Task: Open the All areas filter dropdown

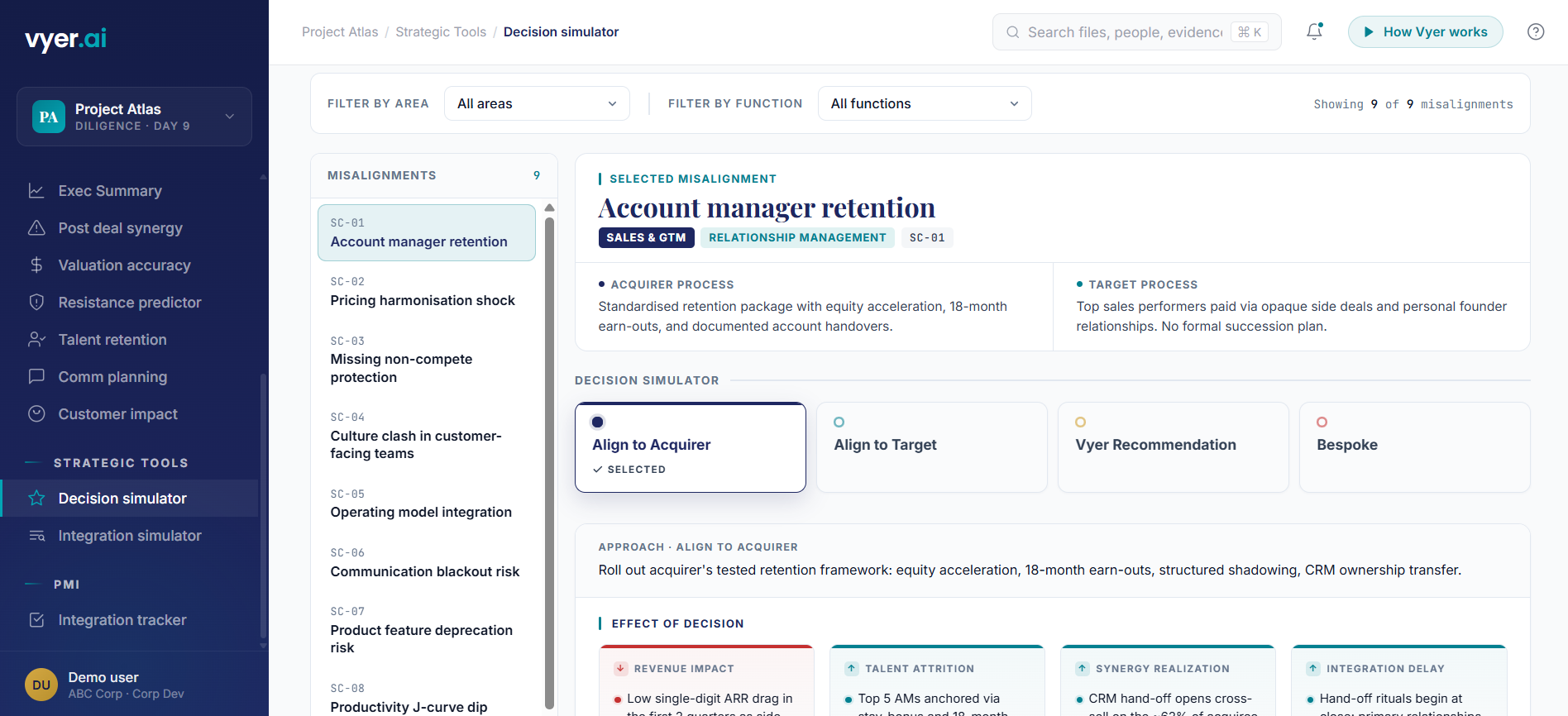Action: 537,103
